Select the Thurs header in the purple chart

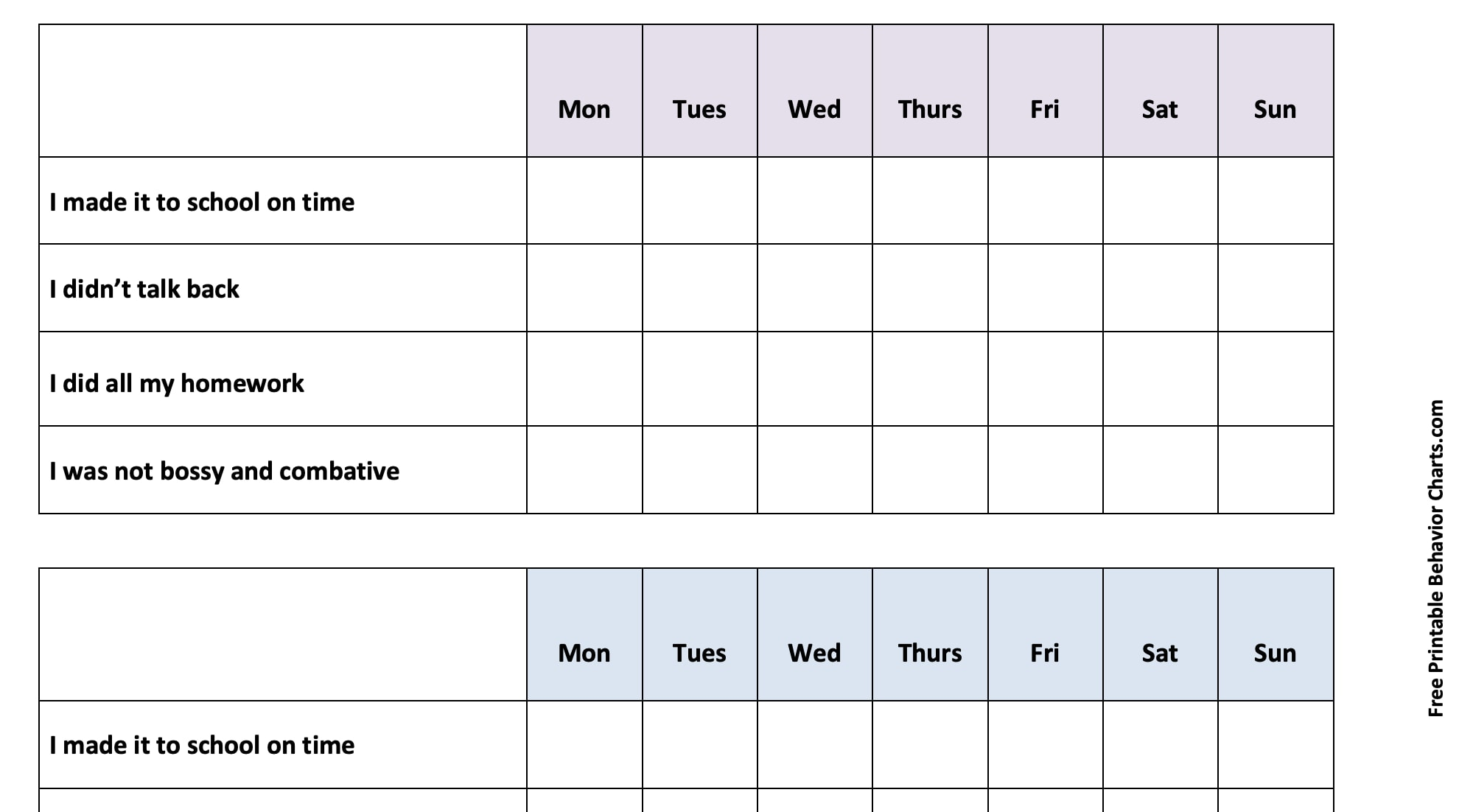[930, 109]
